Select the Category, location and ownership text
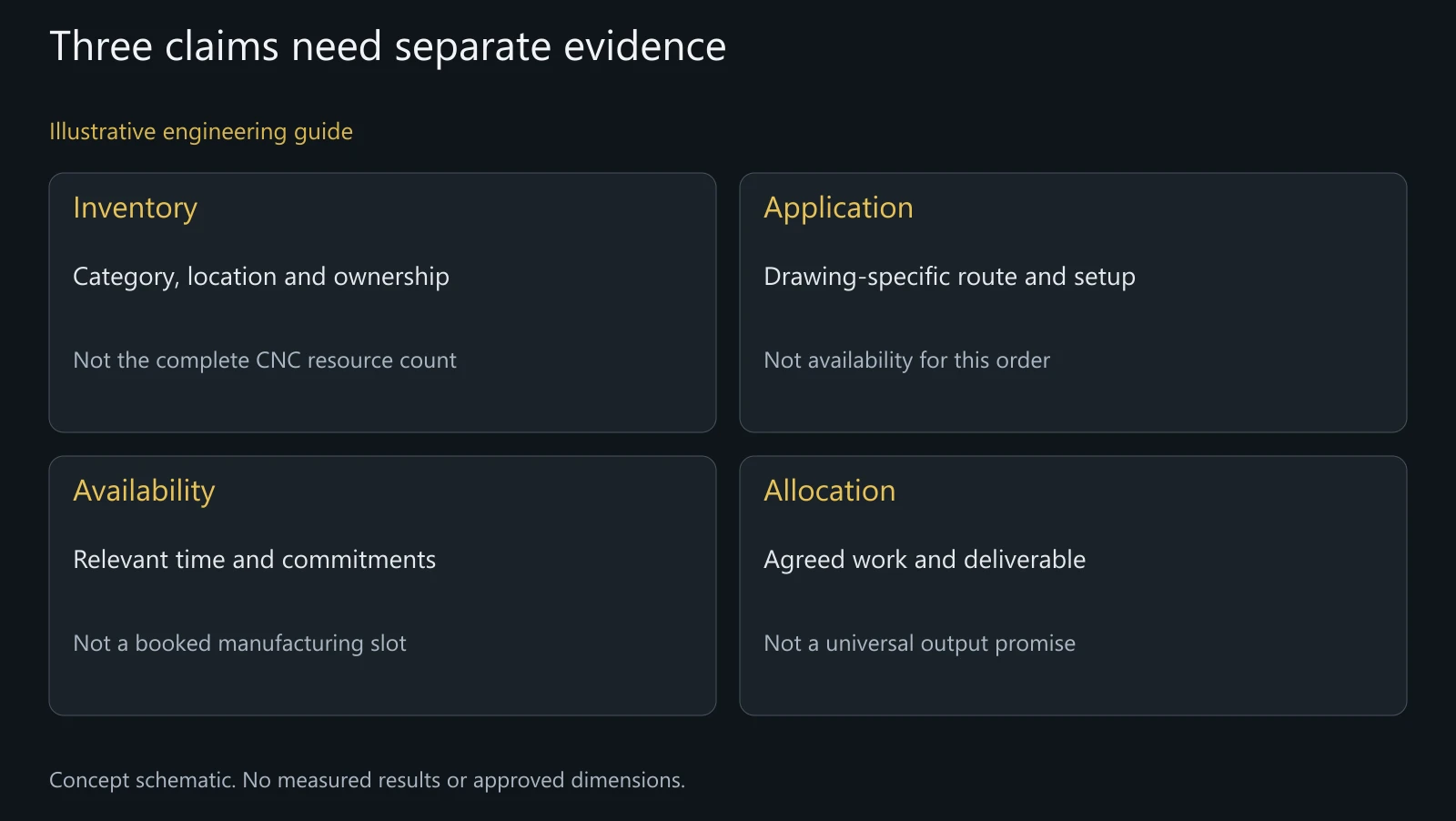1456x821 pixels. [x=261, y=277]
